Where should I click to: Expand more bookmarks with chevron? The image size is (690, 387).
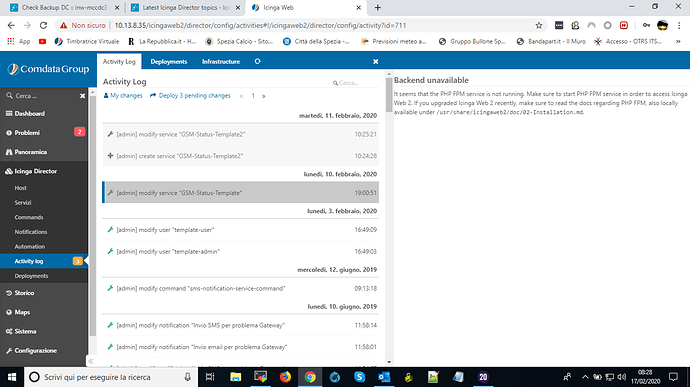click(679, 41)
